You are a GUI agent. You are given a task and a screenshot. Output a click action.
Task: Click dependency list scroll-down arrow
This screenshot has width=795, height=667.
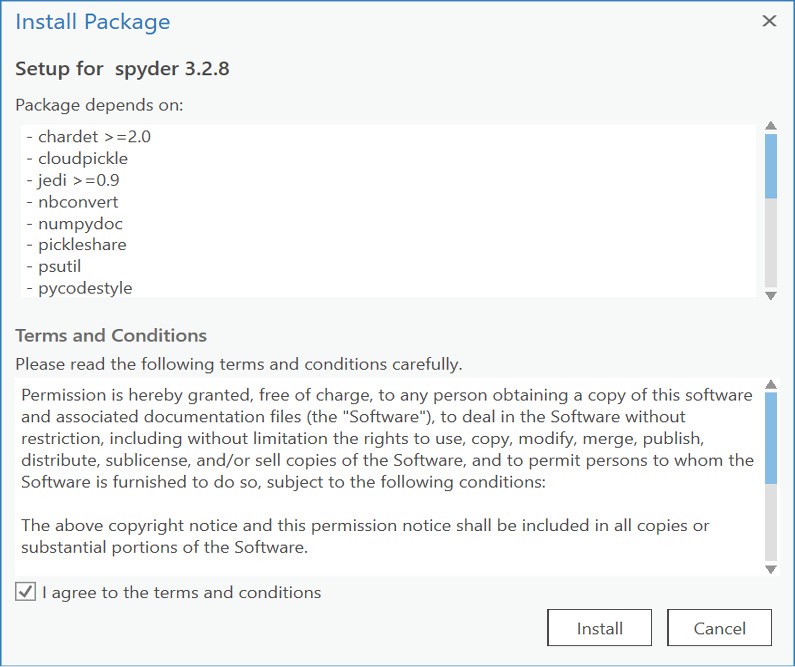[x=771, y=295]
